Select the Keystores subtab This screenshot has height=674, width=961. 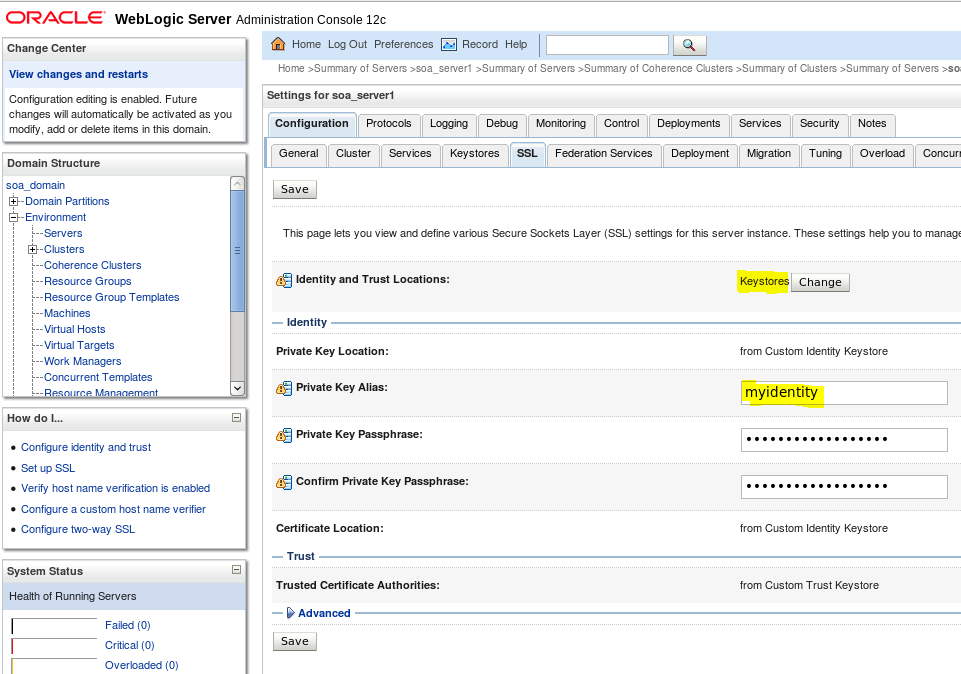point(474,154)
